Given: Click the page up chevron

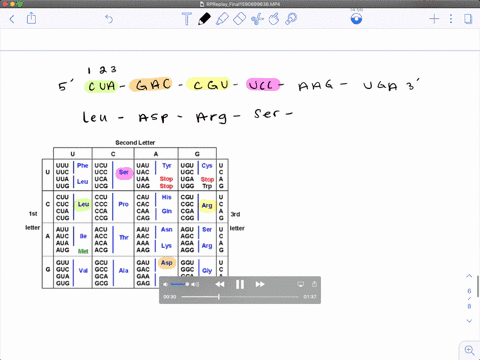Looking at the screenshot, I should [469, 276].
